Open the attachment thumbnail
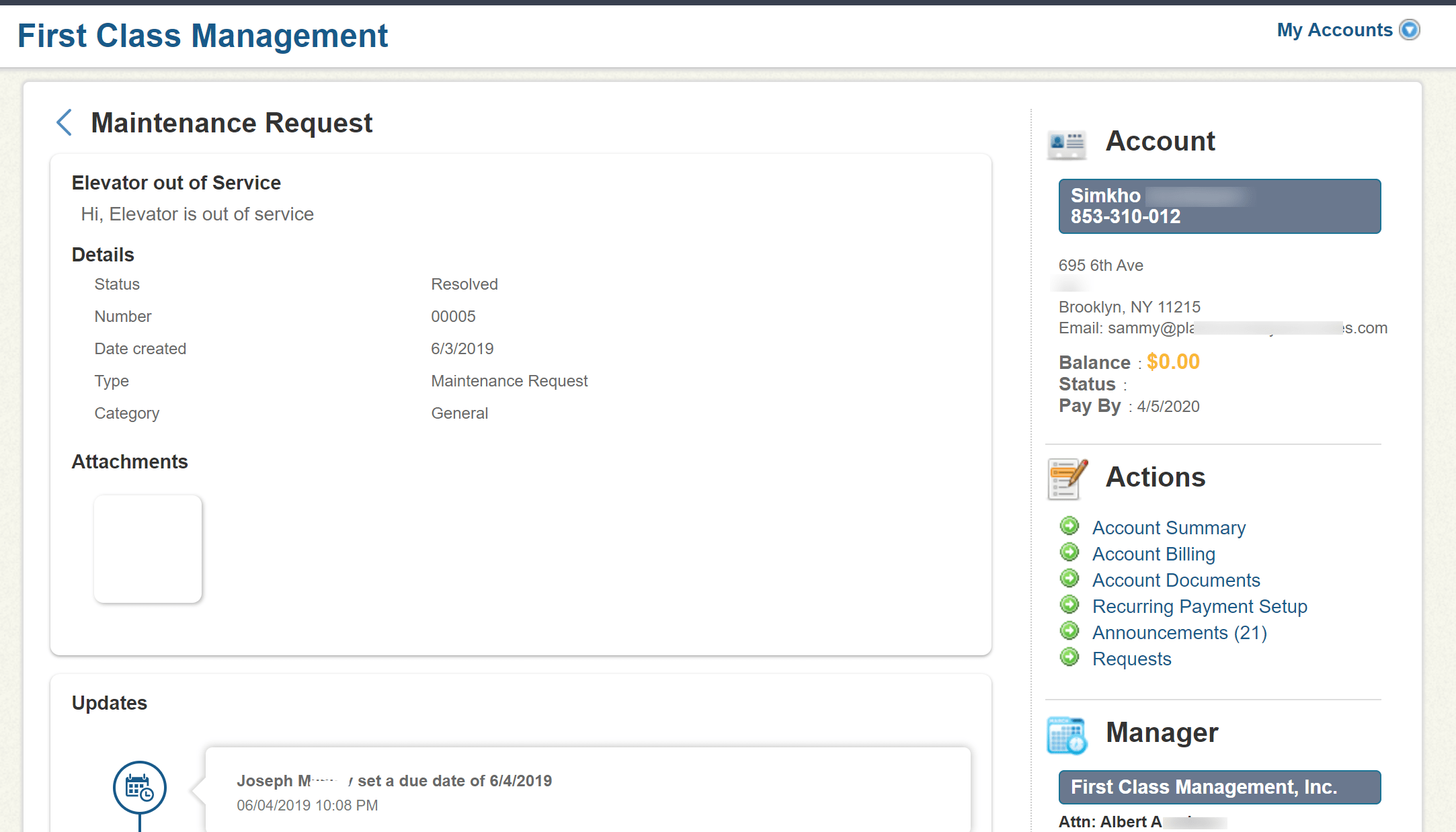 pos(148,549)
